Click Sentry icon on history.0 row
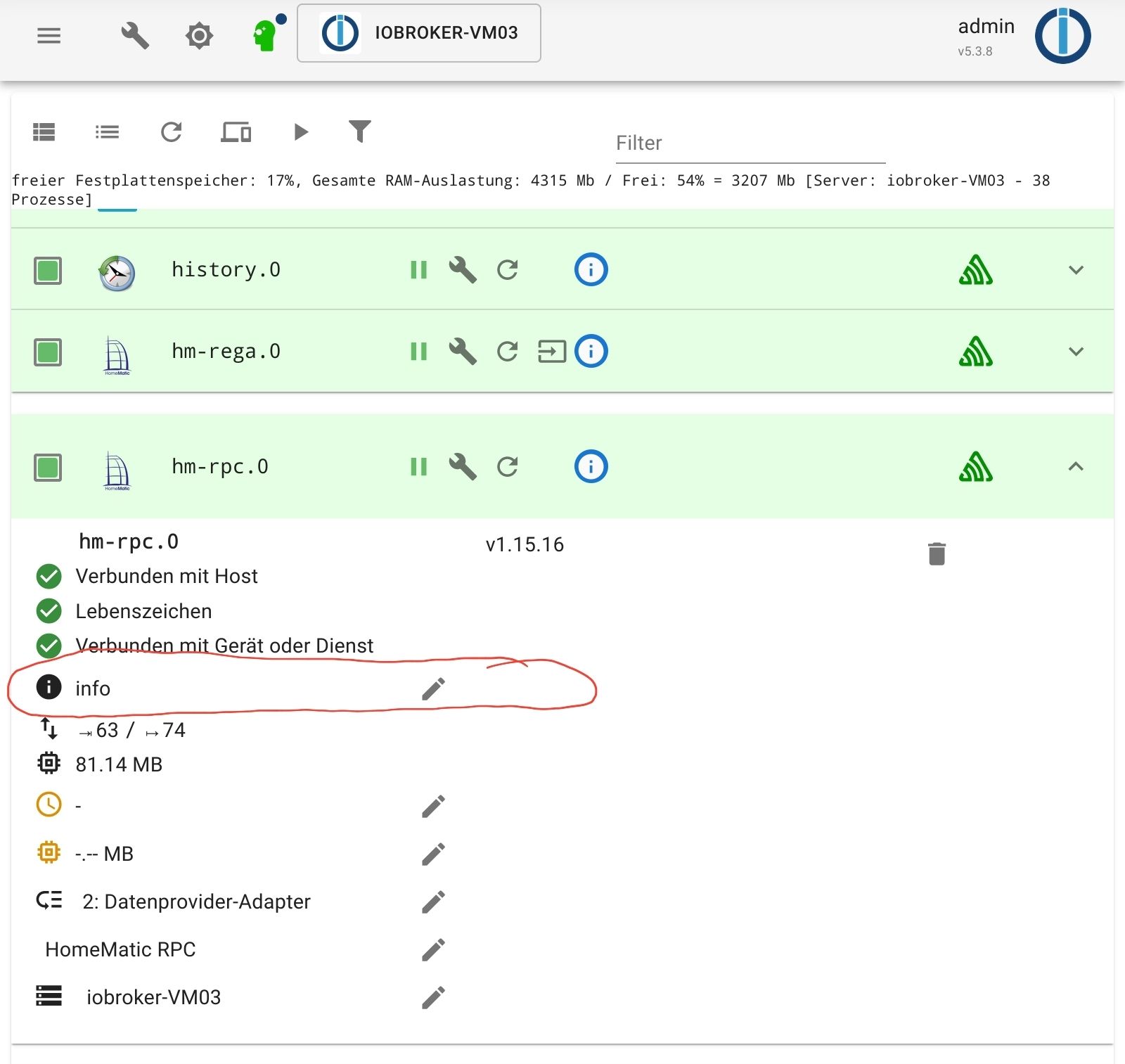1125x1064 pixels. pyautogui.click(x=976, y=270)
